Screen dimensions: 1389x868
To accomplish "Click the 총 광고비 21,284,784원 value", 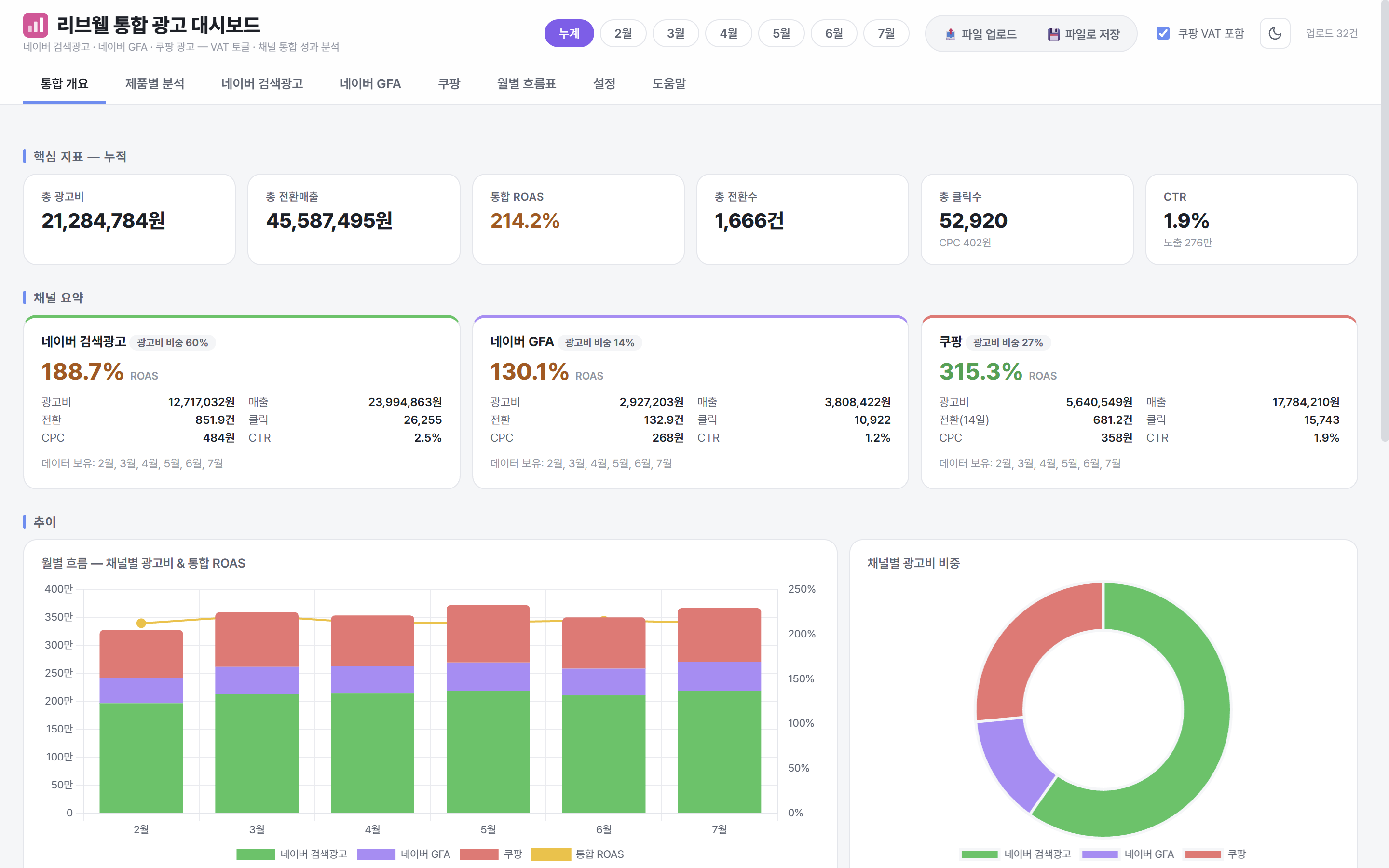I will 103,220.
